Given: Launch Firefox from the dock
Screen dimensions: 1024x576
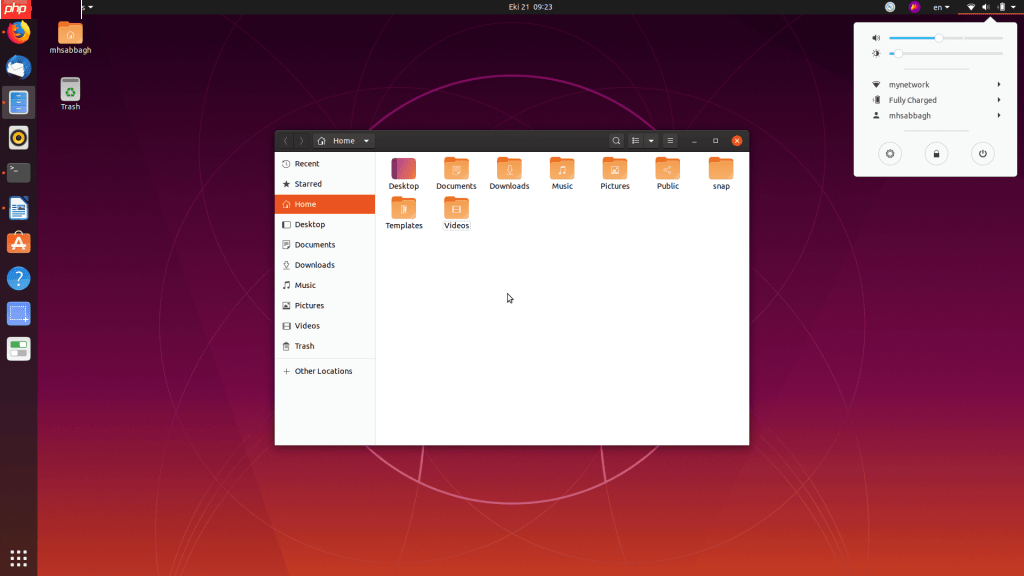Looking at the screenshot, I should click(x=18, y=31).
